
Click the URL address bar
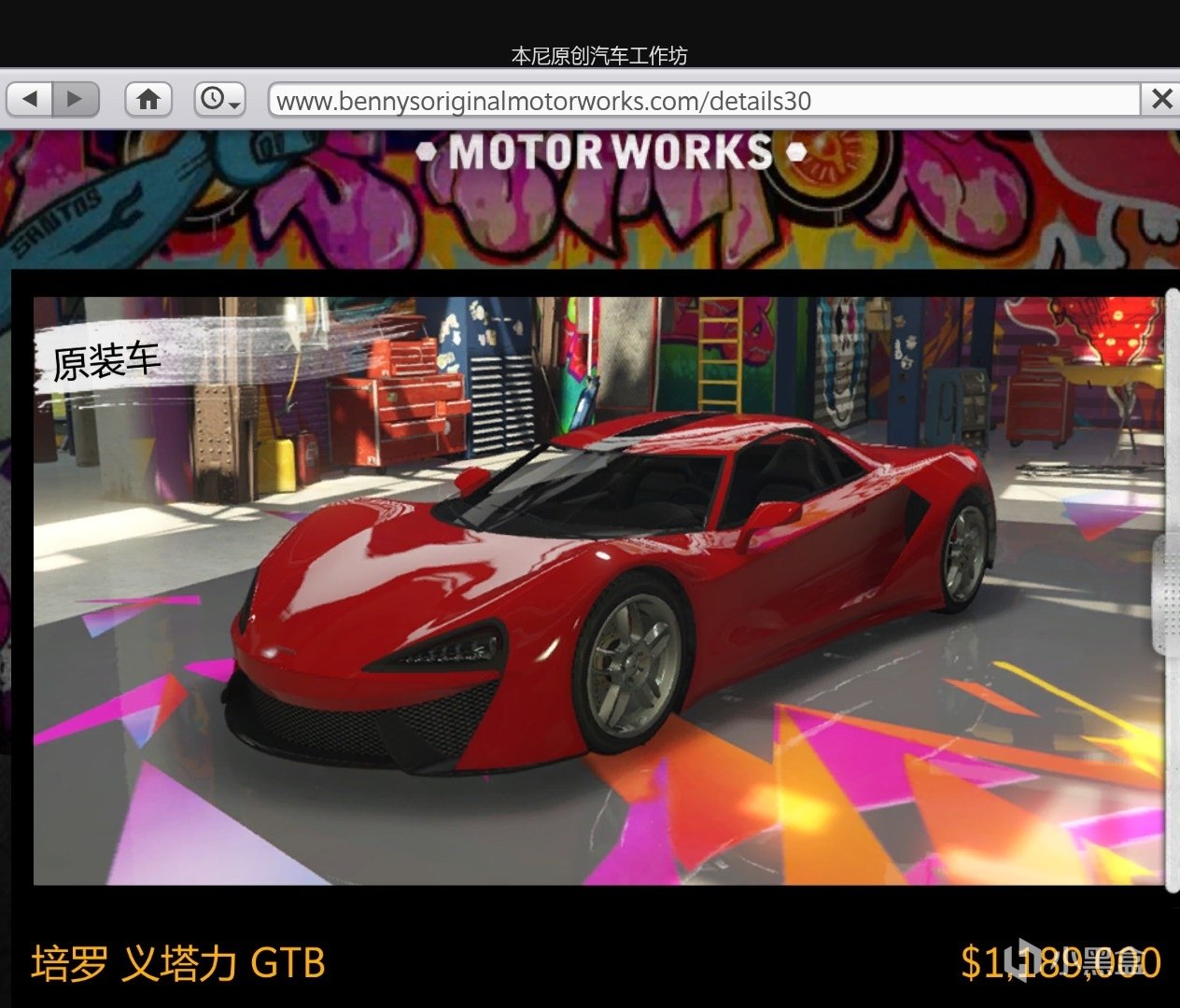click(x=705, y=100)
